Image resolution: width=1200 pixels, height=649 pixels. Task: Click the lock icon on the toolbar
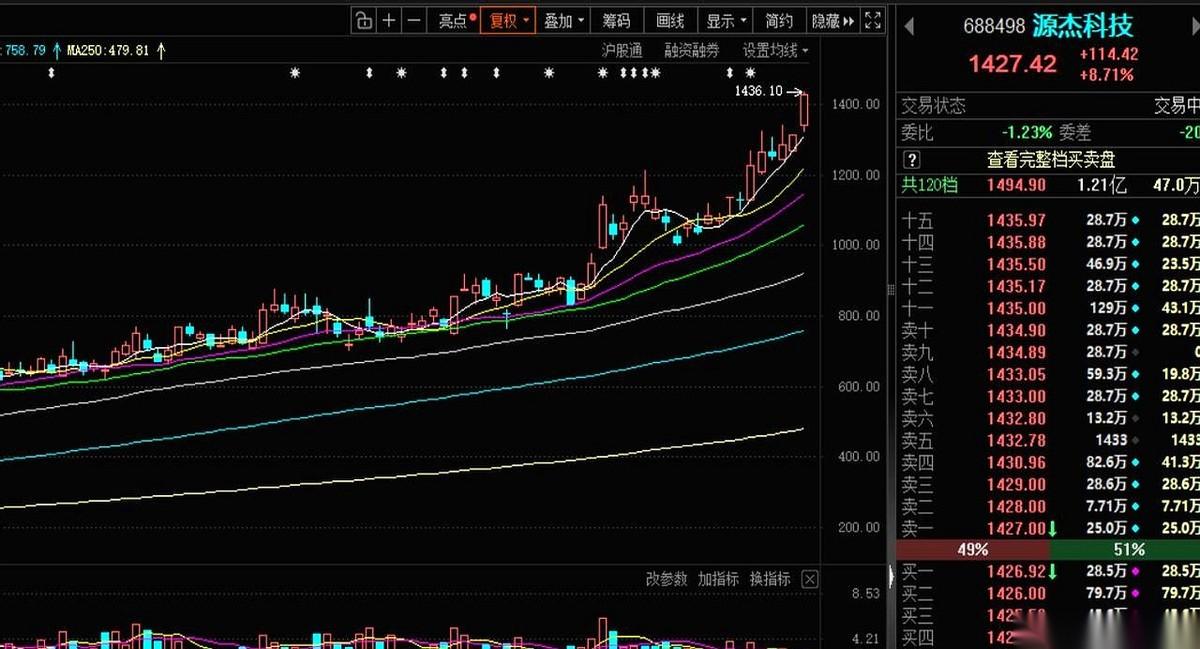tap(363, 19)
